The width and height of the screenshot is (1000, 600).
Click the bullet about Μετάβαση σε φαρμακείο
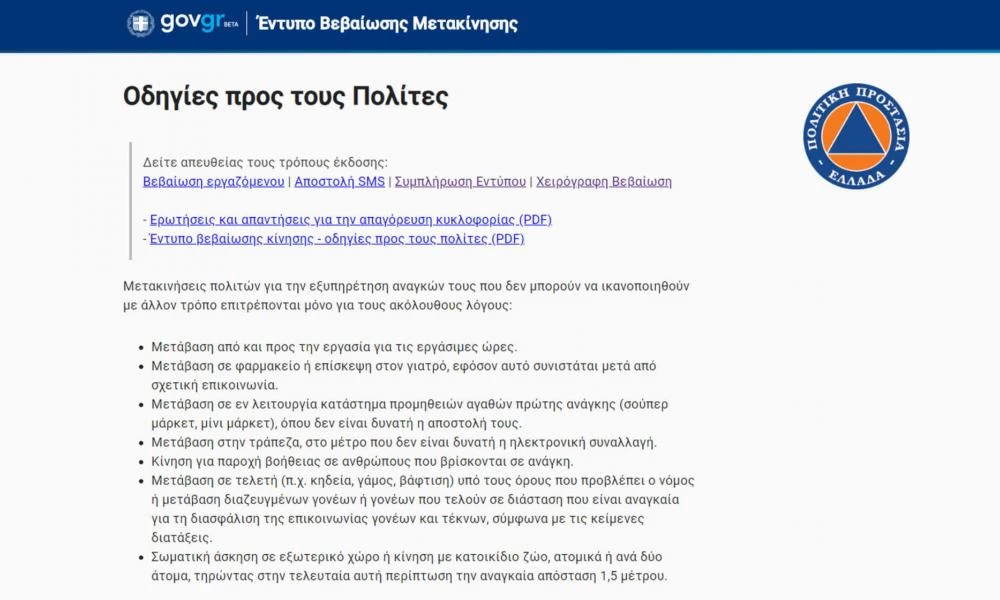click(404, 376)
